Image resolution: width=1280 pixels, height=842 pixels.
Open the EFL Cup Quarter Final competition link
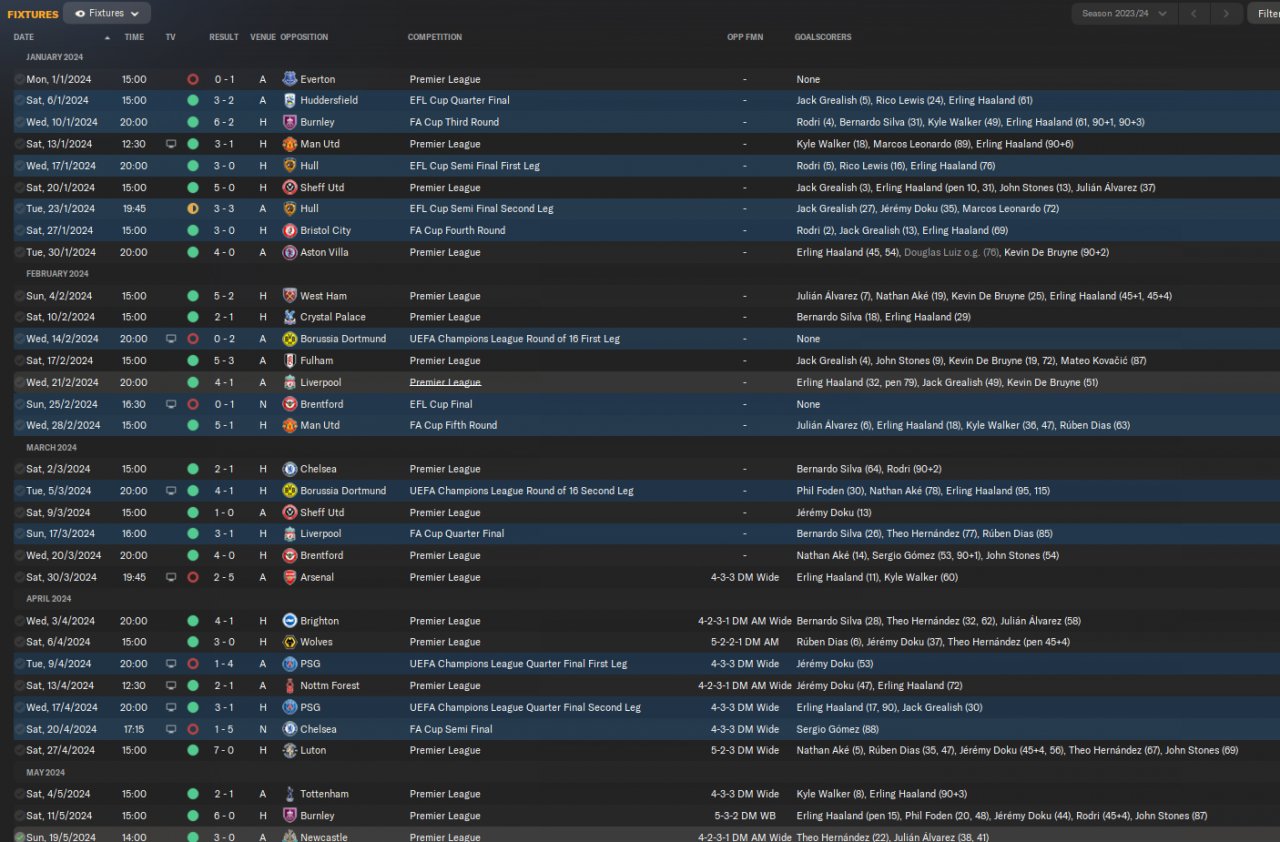(x=460, y=100)
